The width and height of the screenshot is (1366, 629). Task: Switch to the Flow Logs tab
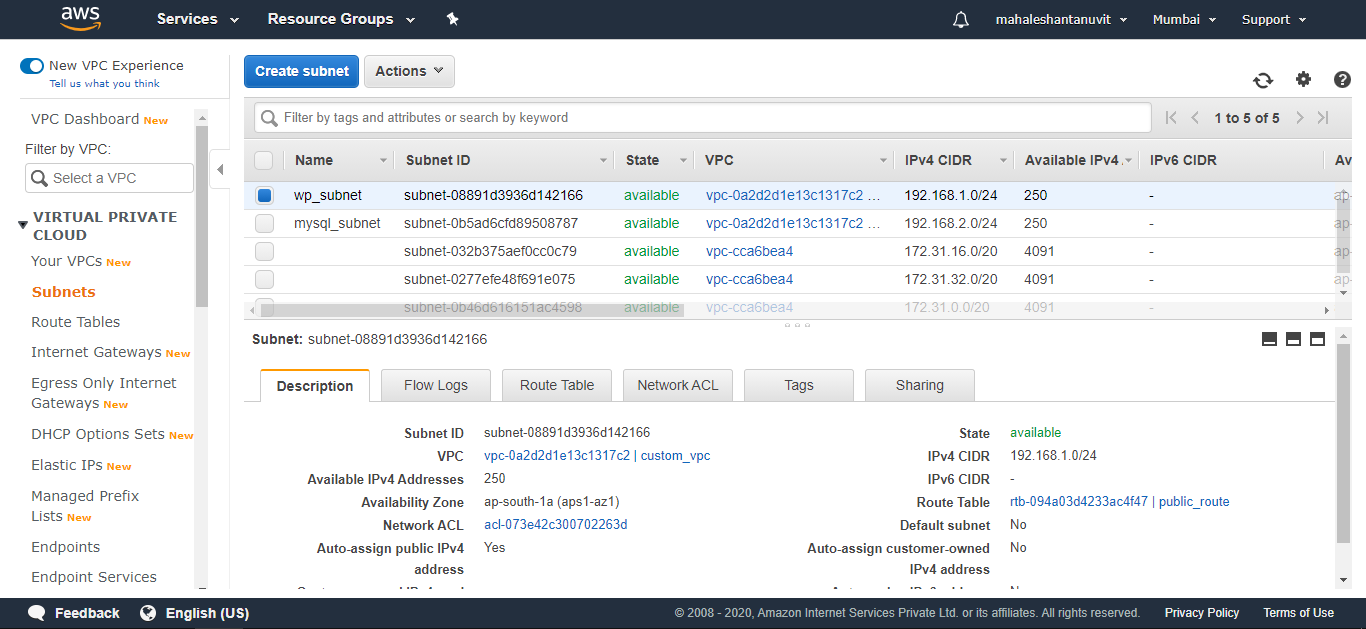click(x=435, y=385)
